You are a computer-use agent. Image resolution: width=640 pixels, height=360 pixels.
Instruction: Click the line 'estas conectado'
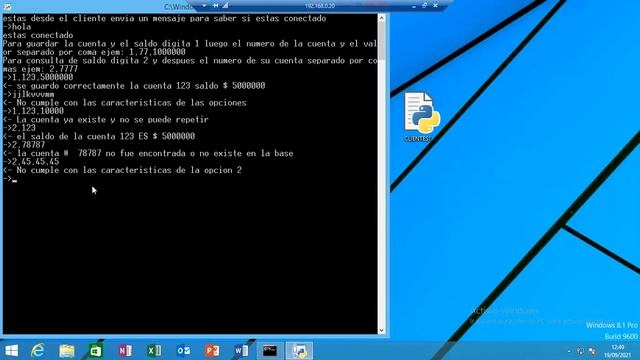(38, 35)
